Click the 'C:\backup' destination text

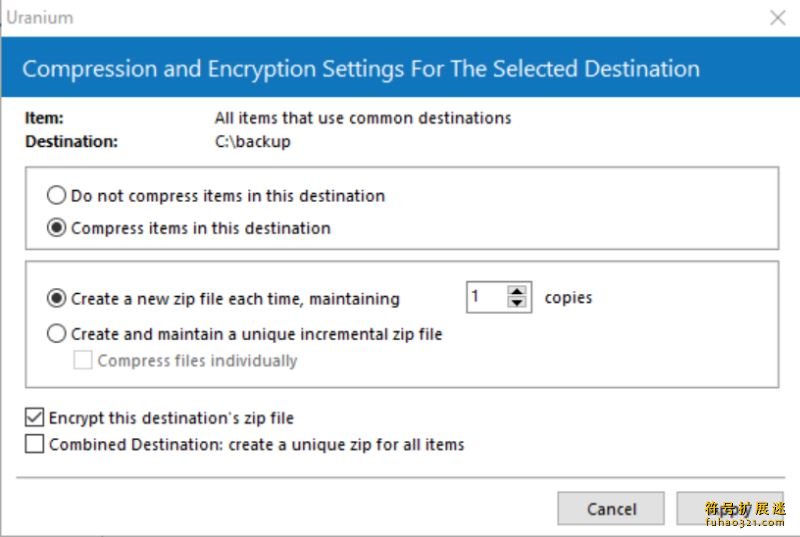(253, 141)
